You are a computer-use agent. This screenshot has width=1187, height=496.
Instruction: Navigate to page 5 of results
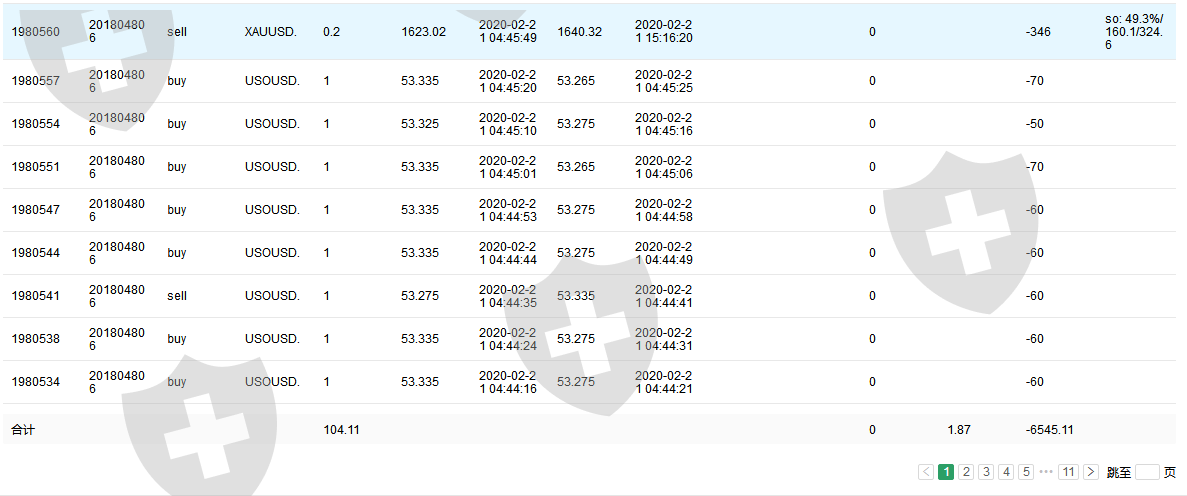[x=1026, y=472]
